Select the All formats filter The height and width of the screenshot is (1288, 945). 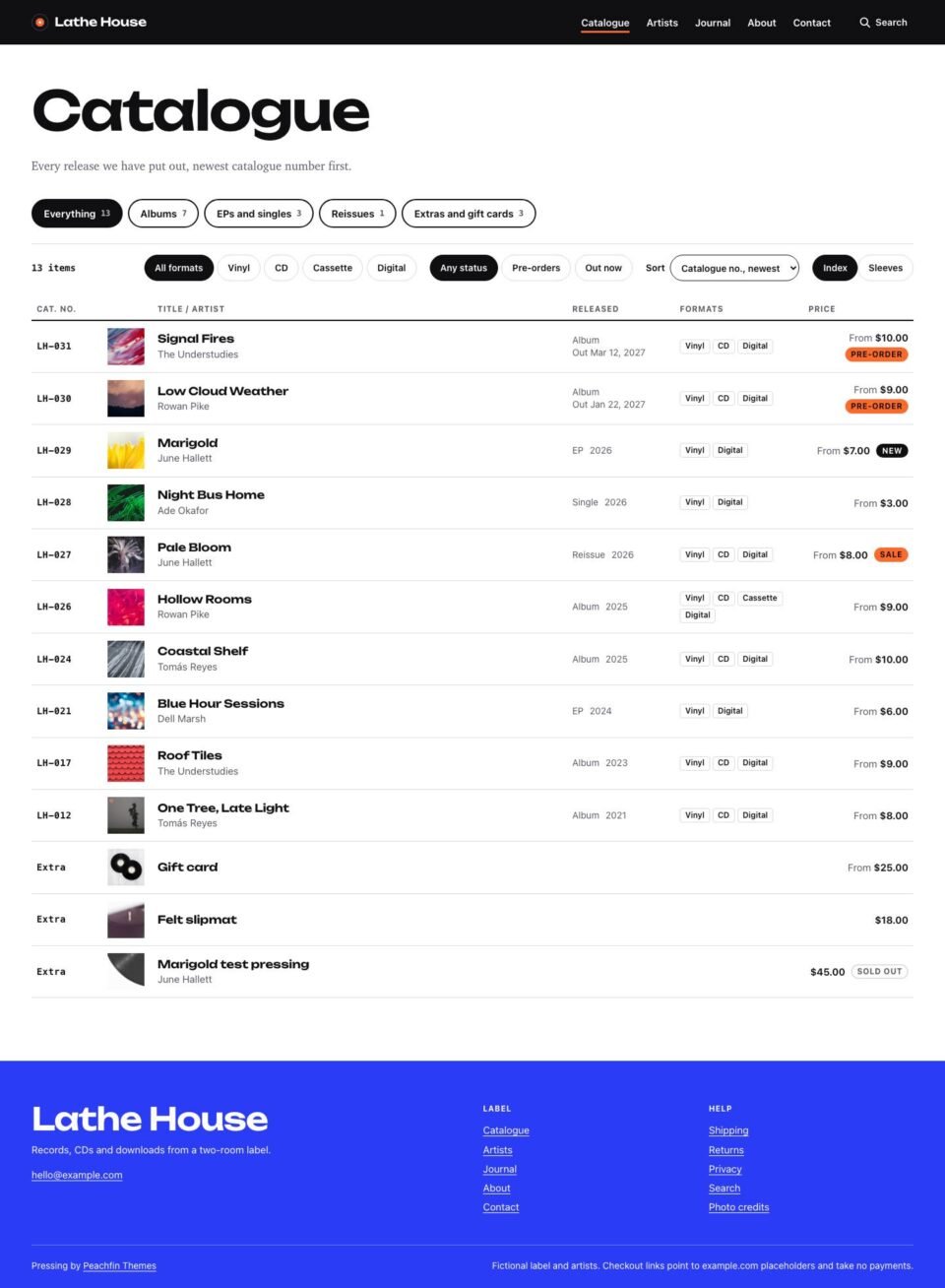[x=178, y=268]
